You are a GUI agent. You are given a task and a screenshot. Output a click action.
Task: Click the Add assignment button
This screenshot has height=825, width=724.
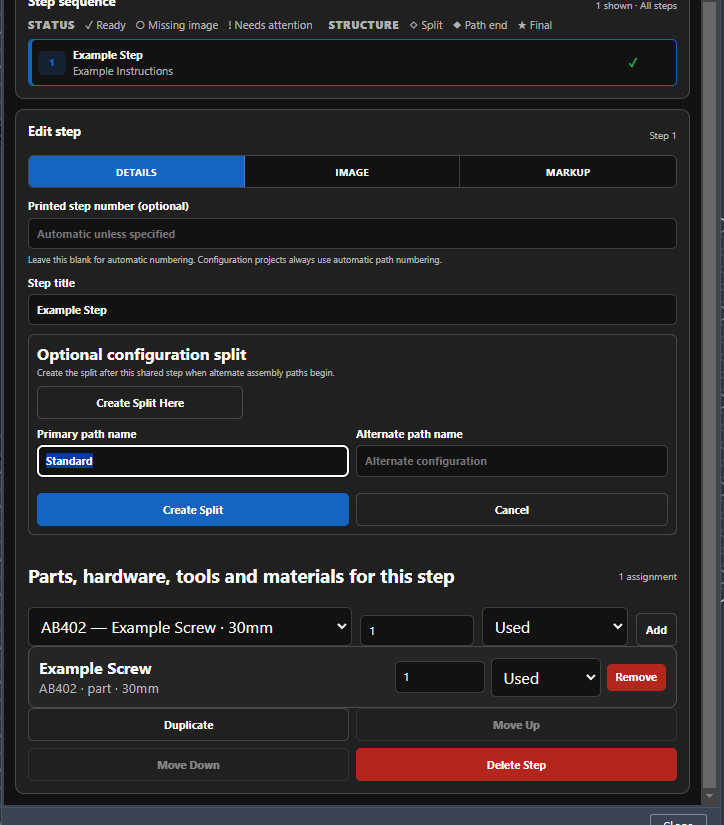[x=656, y=630]
